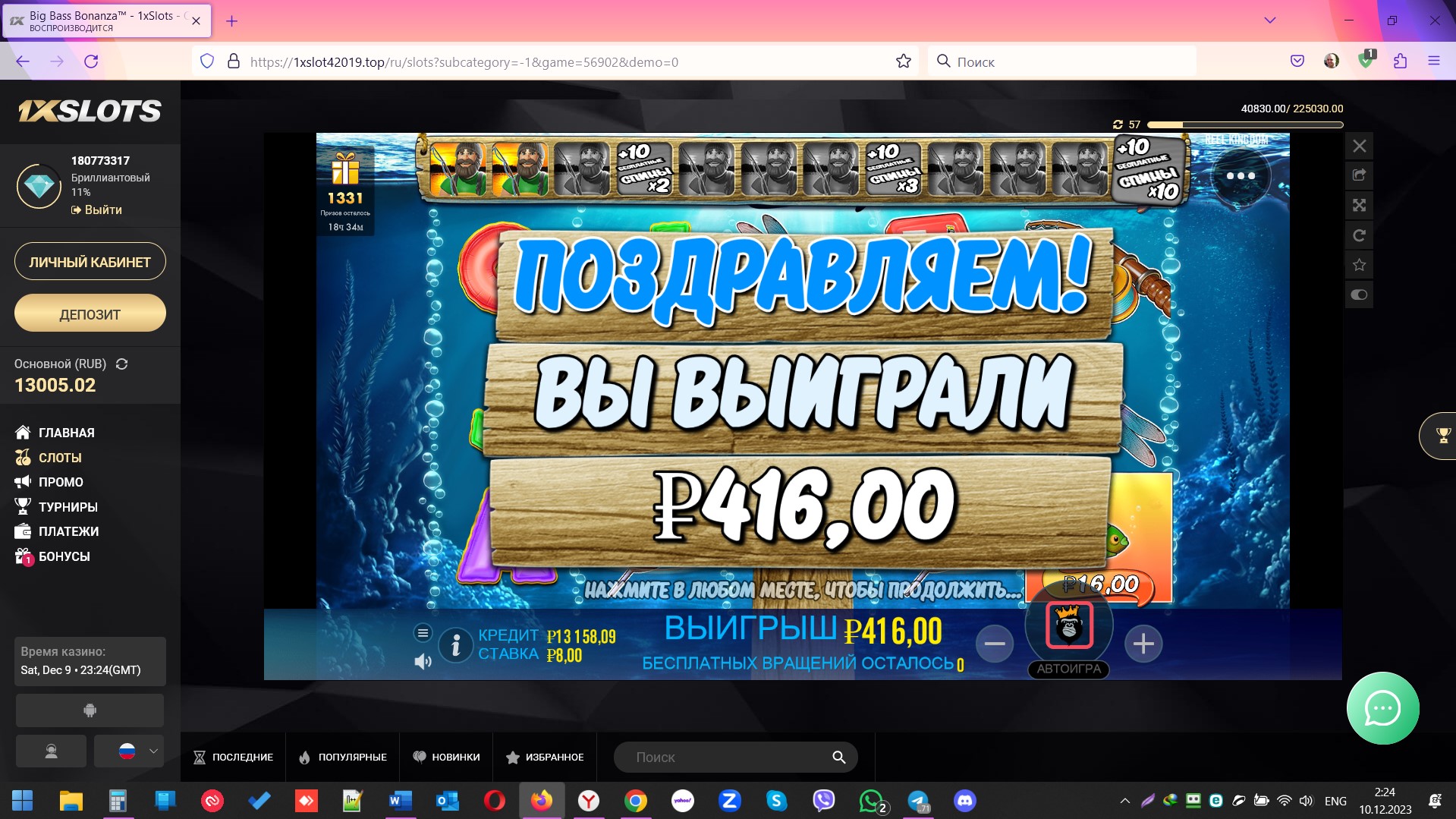Open the site security shield icon
The image size is (1456, 819).
coord(207,61)
